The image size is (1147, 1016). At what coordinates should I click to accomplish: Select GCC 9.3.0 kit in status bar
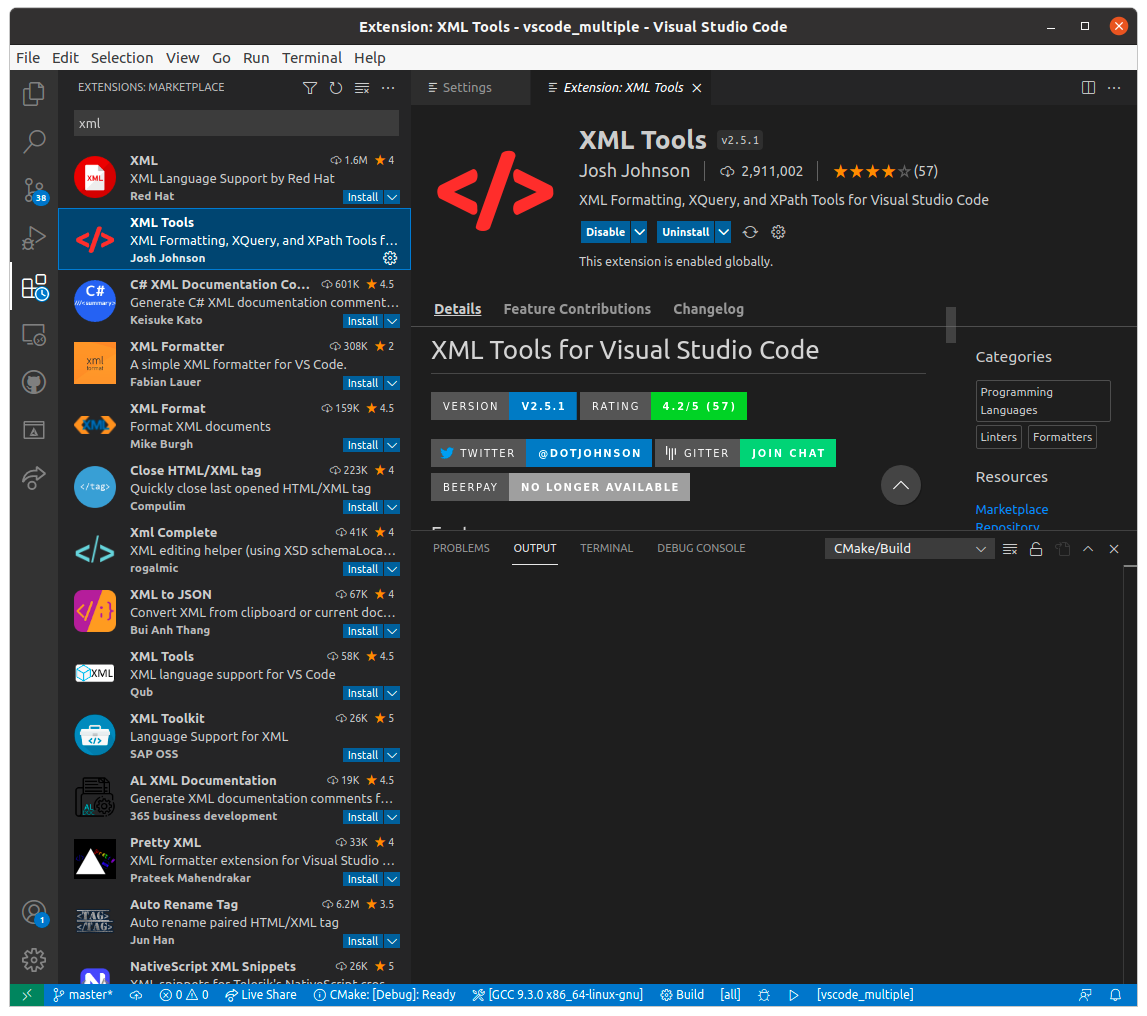point(557,995)
